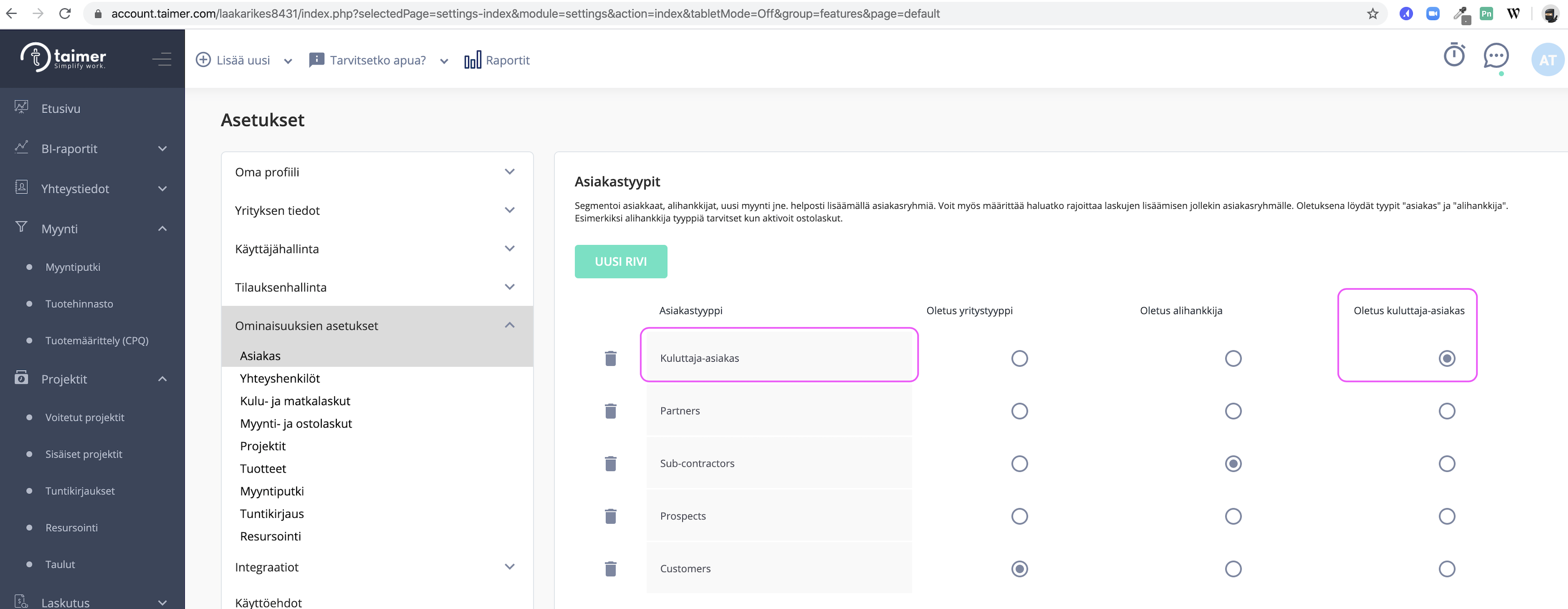The image size is (1568, 609).
Task: Click the browser profile avatar
Action: pyautogui.click(x=1550, y=13)
